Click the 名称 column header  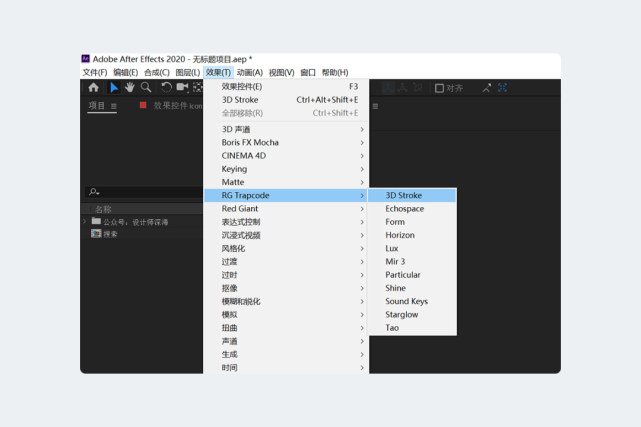tap(103, 209)
